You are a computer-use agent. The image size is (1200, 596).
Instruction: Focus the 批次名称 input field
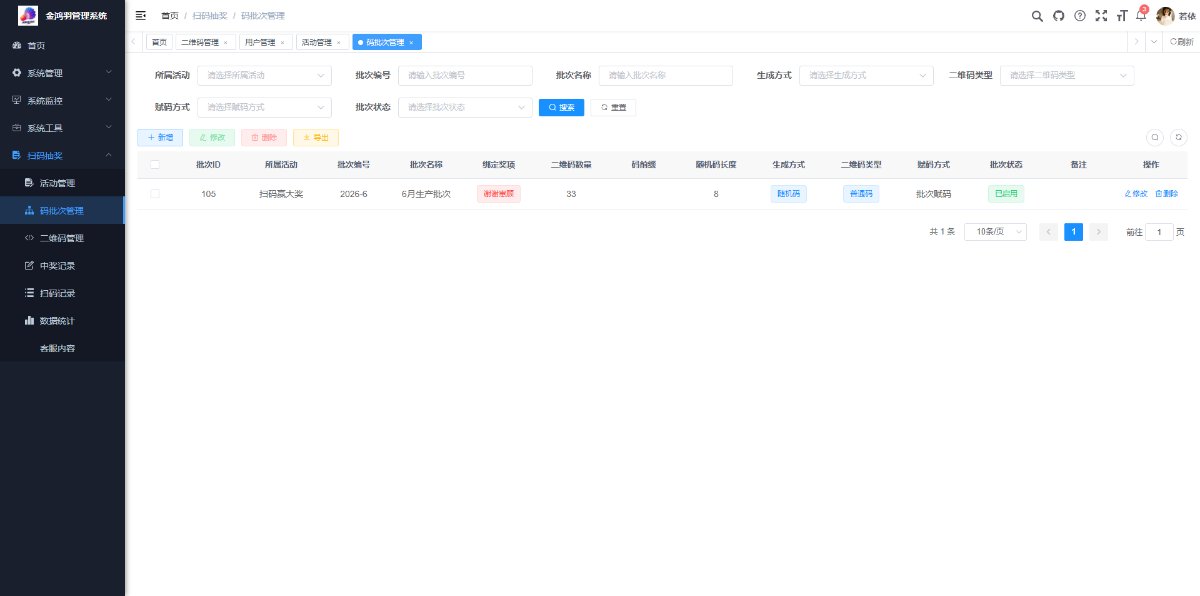point(666,75)
